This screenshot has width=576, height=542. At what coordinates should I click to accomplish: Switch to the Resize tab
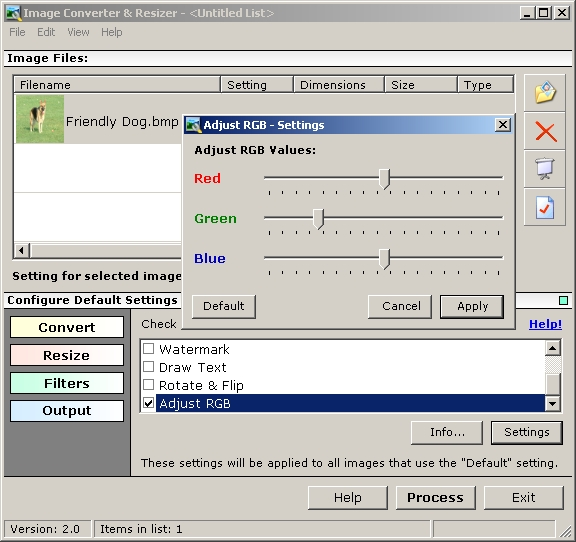click(67, 355)
